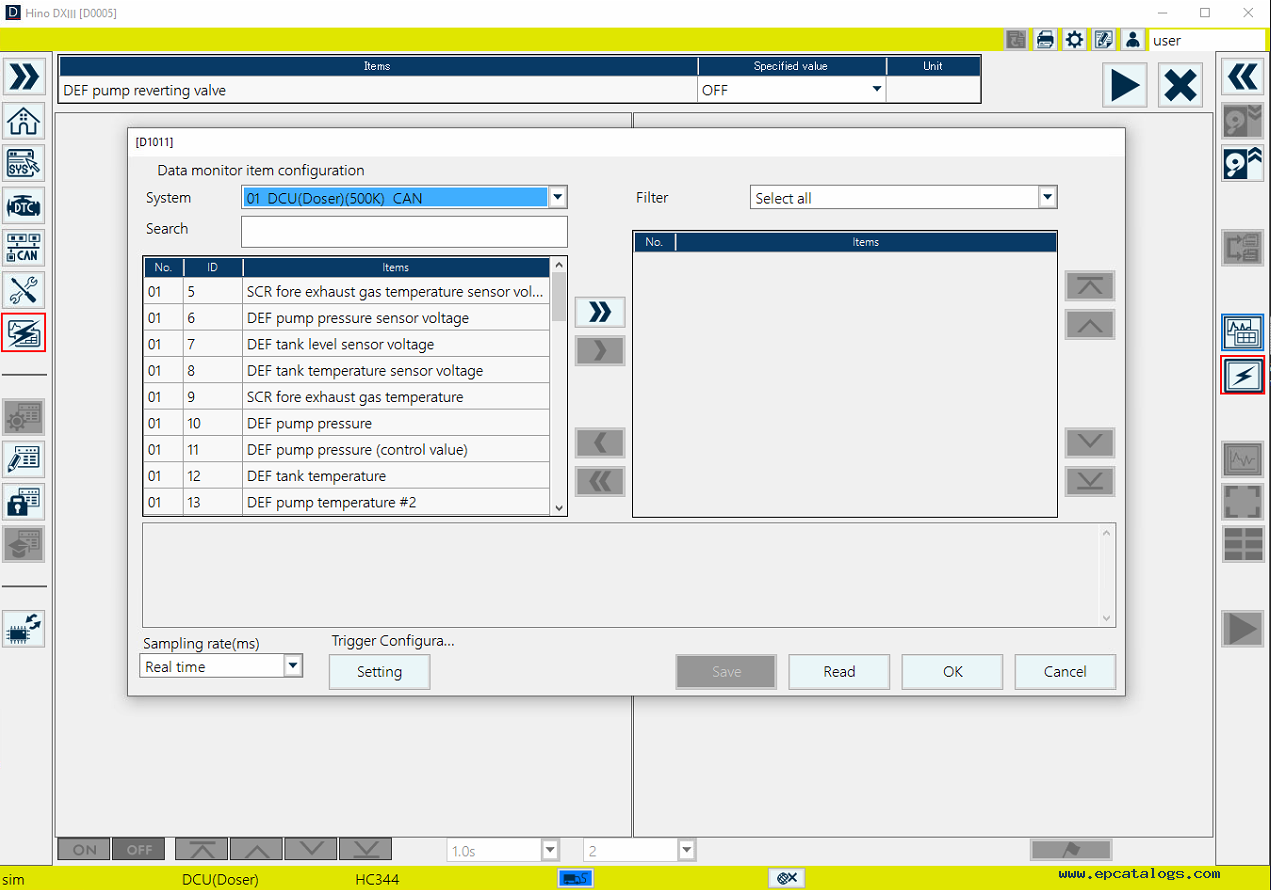Open the DTC diagnostic codes icon
This screenshot has width=1271, height=890.
24,206
